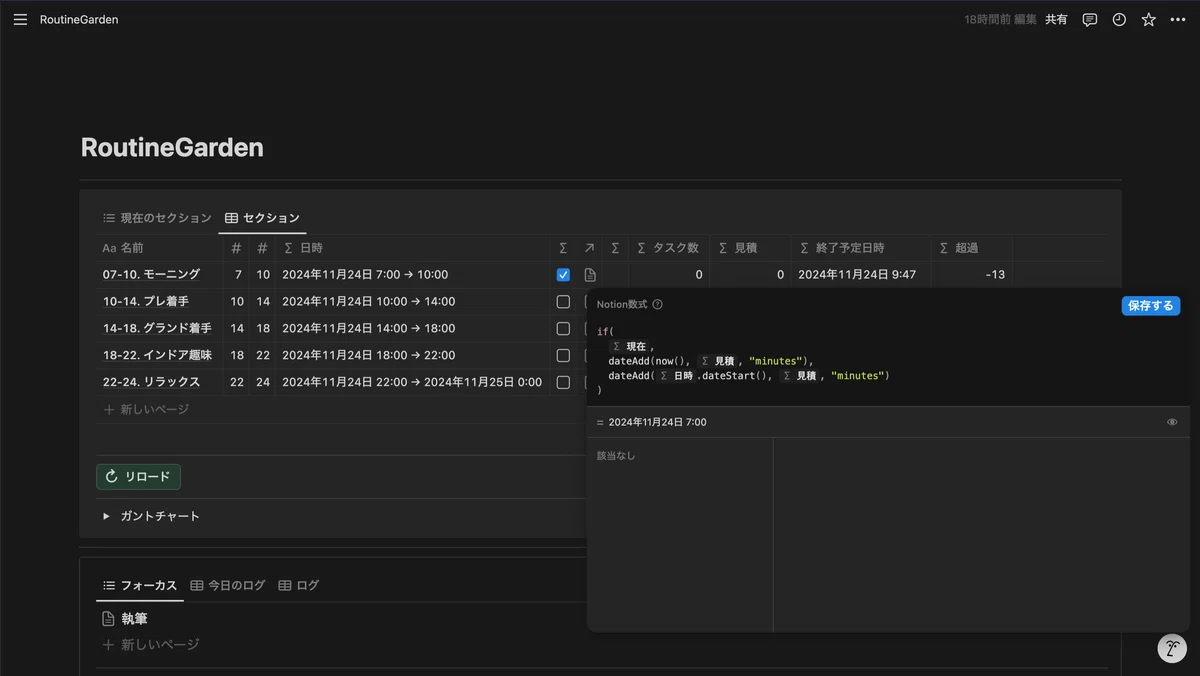The image size is (1200, 676).
Task: Click the リロード button
Action: pyautogui.click(x=138, y=477)
